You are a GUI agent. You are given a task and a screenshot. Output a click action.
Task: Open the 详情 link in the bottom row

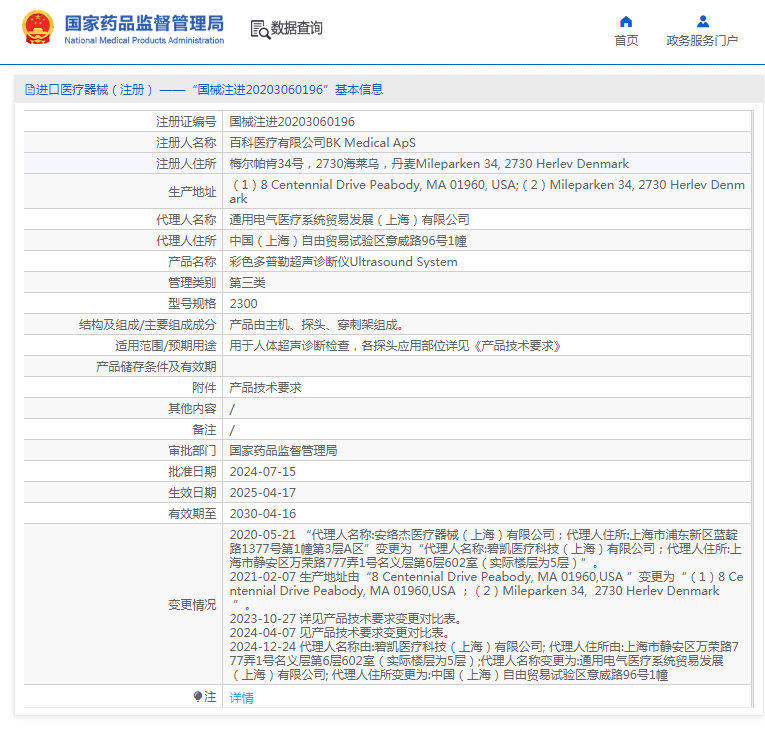pos(241,698)
